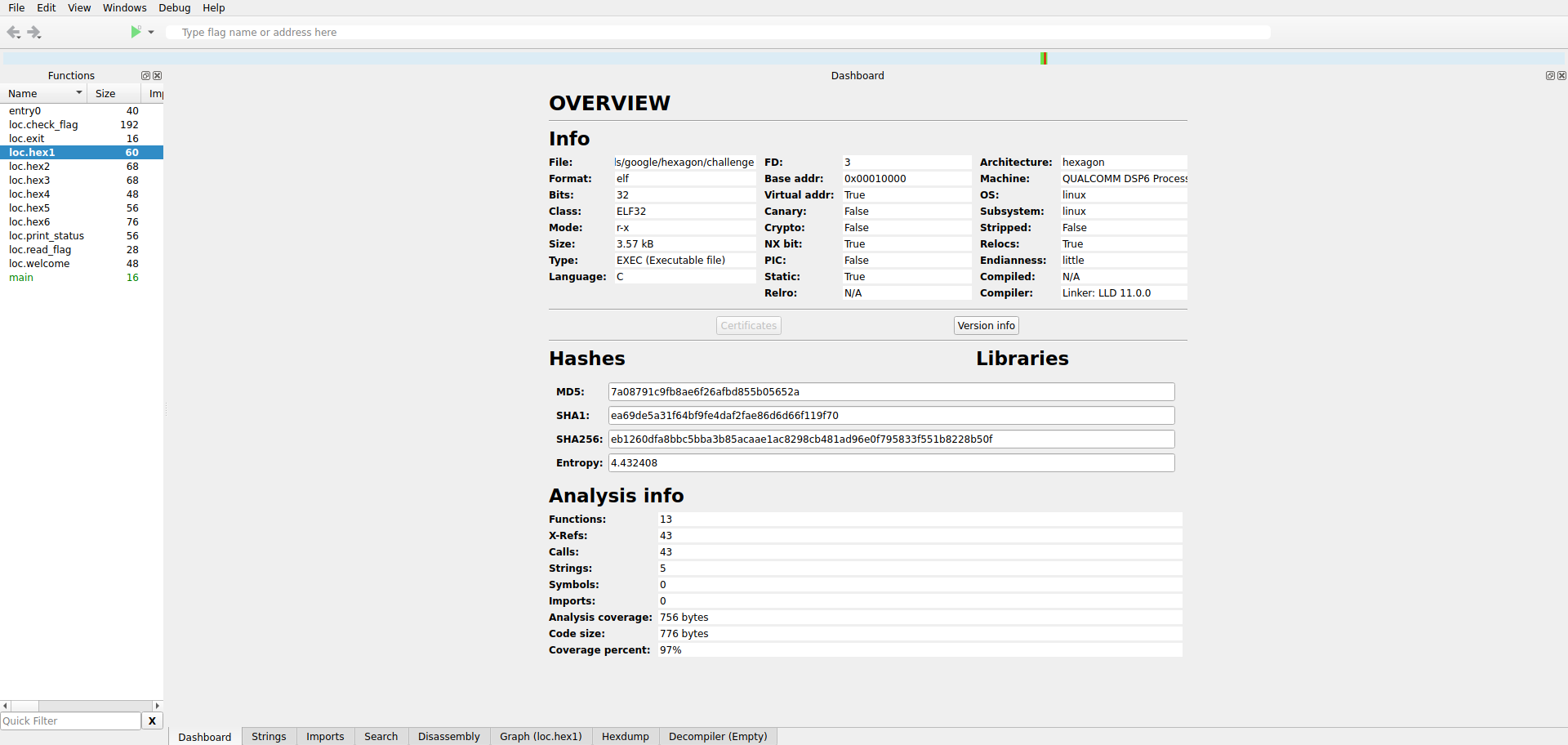1568x745 pixels.
Task: Float the Functions panel
Action: 145,76
